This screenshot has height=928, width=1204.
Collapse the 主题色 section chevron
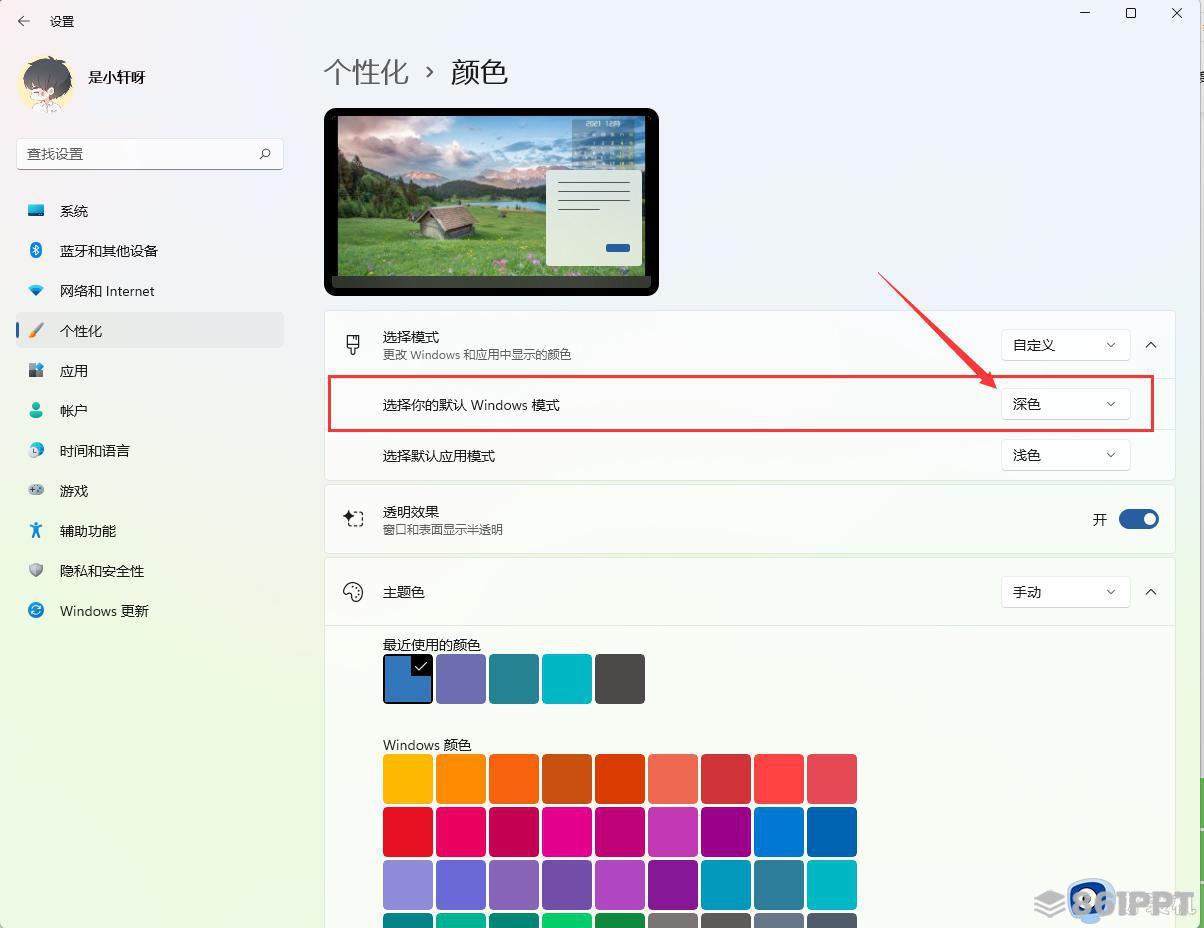pyautogui.click(x=1151, y=592)
